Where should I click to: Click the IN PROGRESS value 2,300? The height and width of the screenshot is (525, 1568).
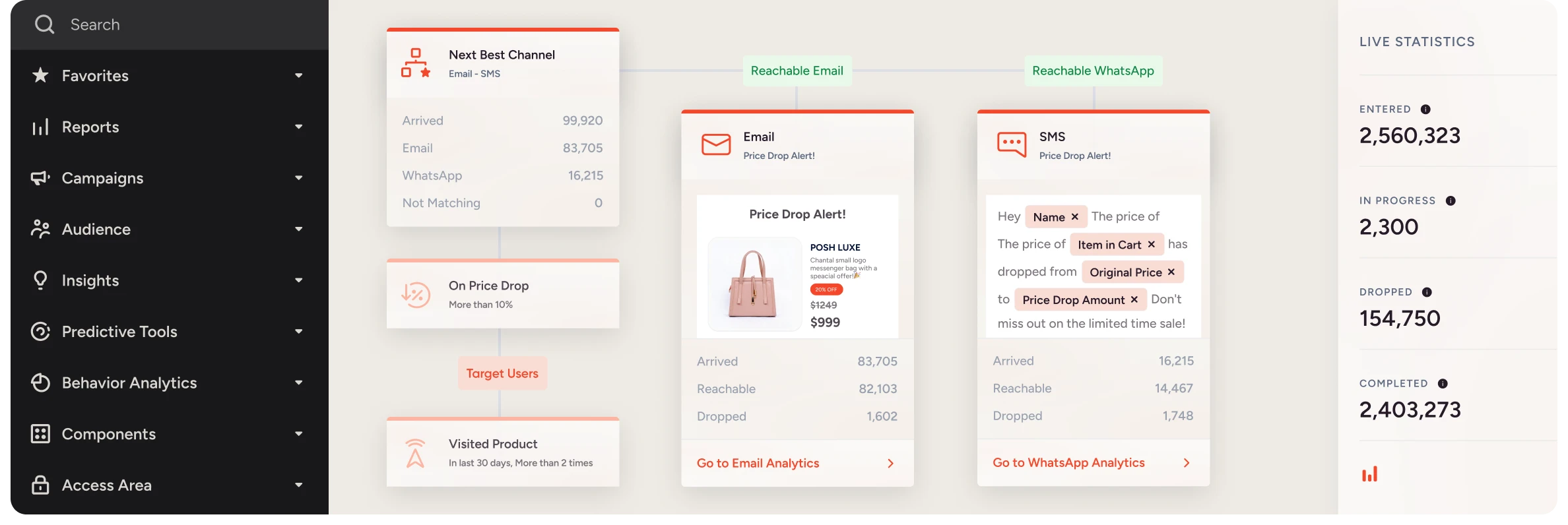pos(1388,228)
